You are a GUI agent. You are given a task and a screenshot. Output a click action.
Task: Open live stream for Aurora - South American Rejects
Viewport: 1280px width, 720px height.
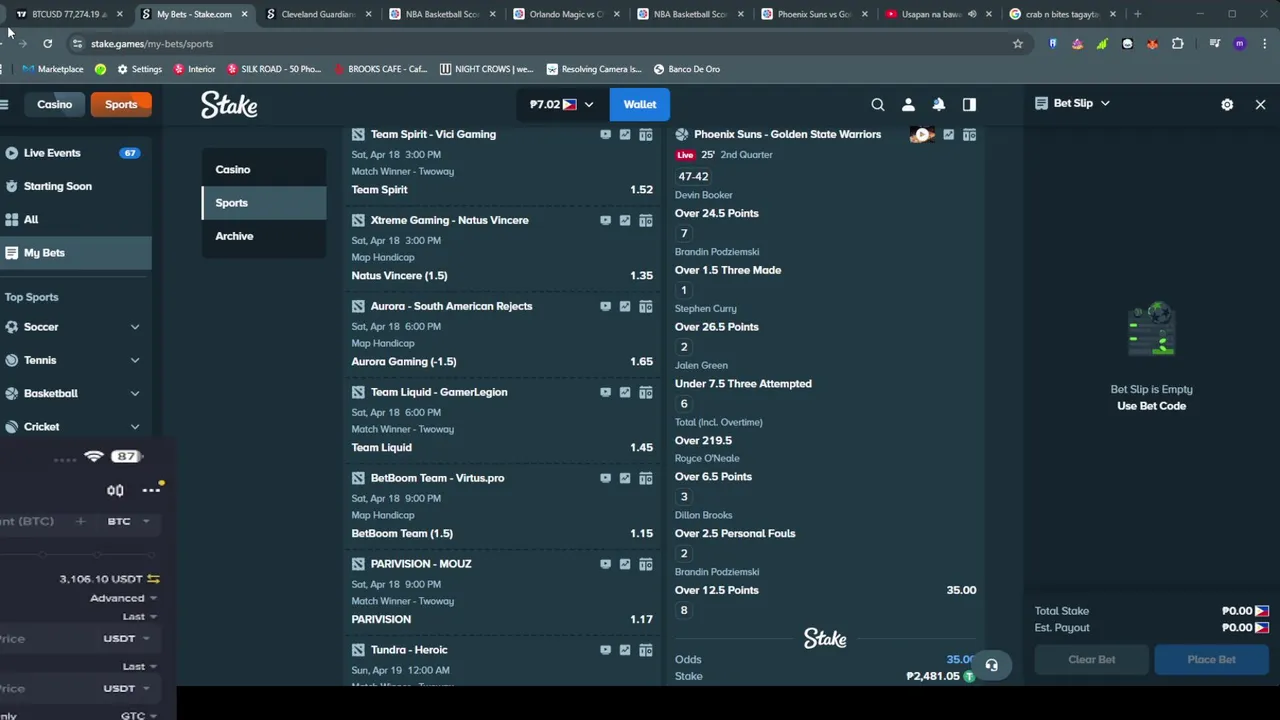[605, 306]
